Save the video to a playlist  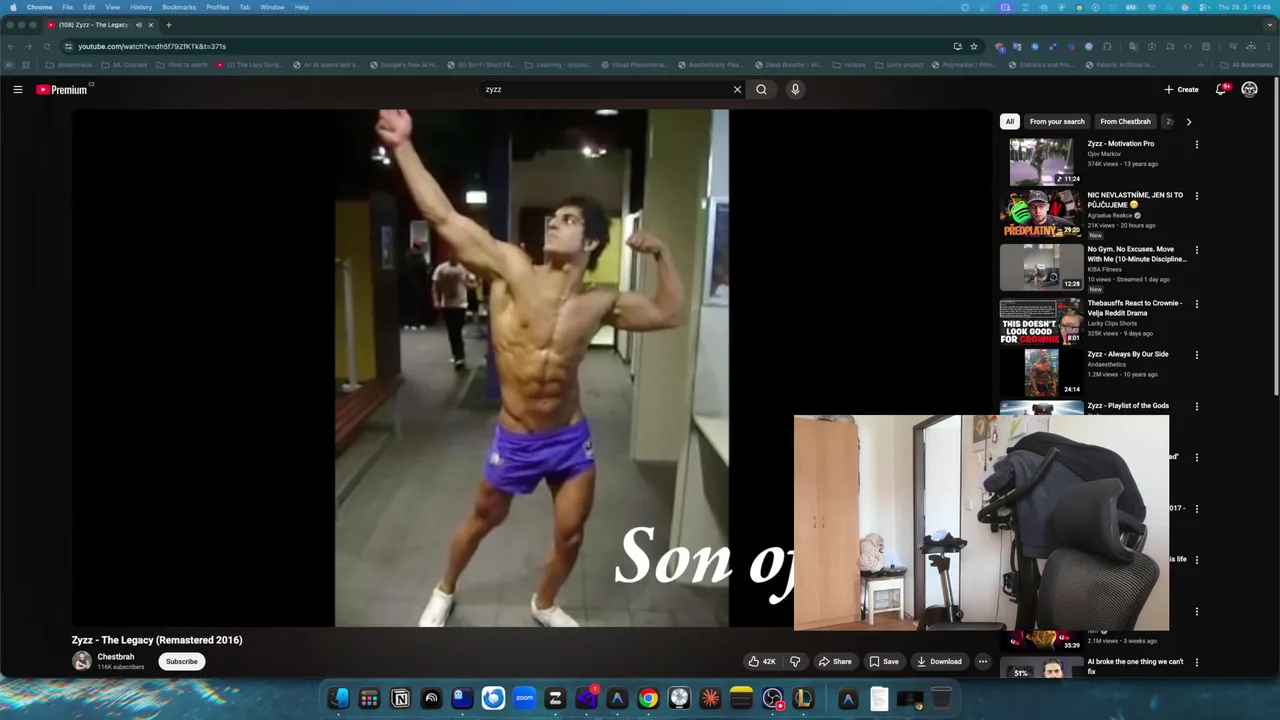884,661
